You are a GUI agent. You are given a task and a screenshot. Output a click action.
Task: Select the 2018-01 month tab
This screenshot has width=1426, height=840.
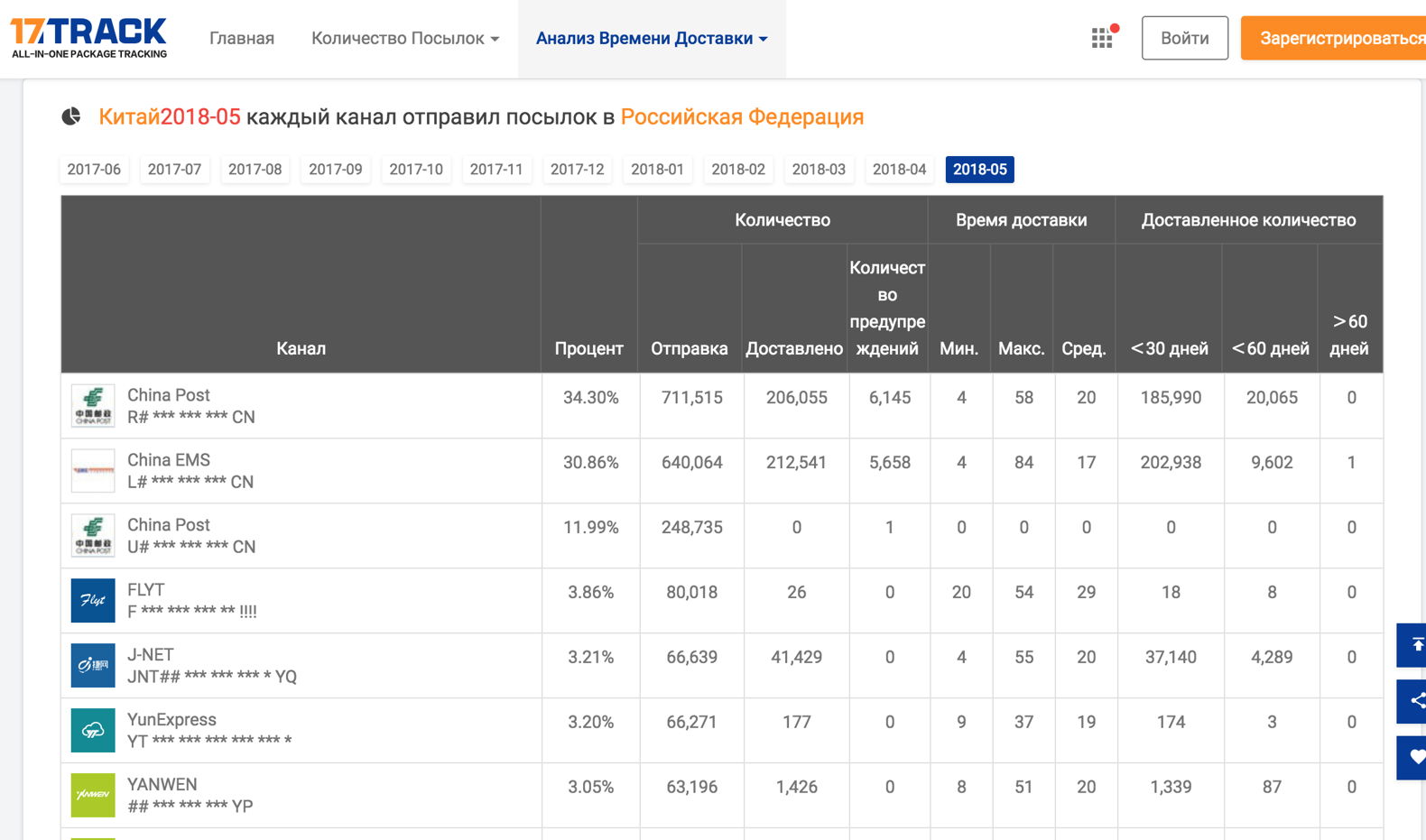[x=657, y=170]
